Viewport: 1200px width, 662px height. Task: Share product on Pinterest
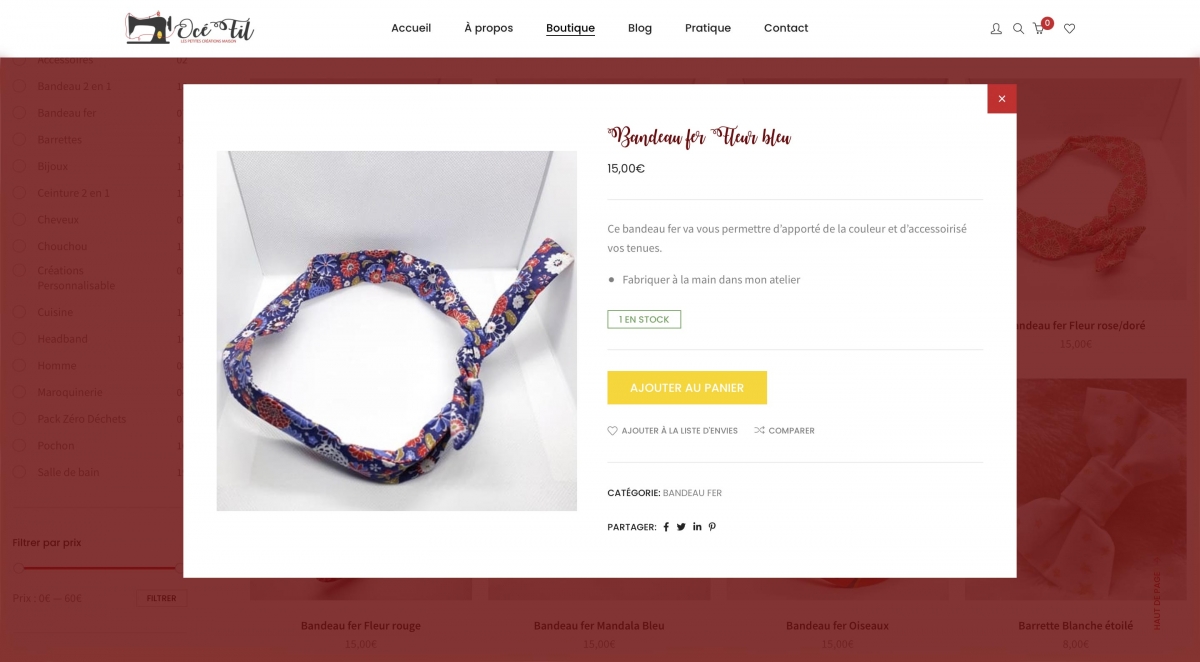(x=712, y=527)
